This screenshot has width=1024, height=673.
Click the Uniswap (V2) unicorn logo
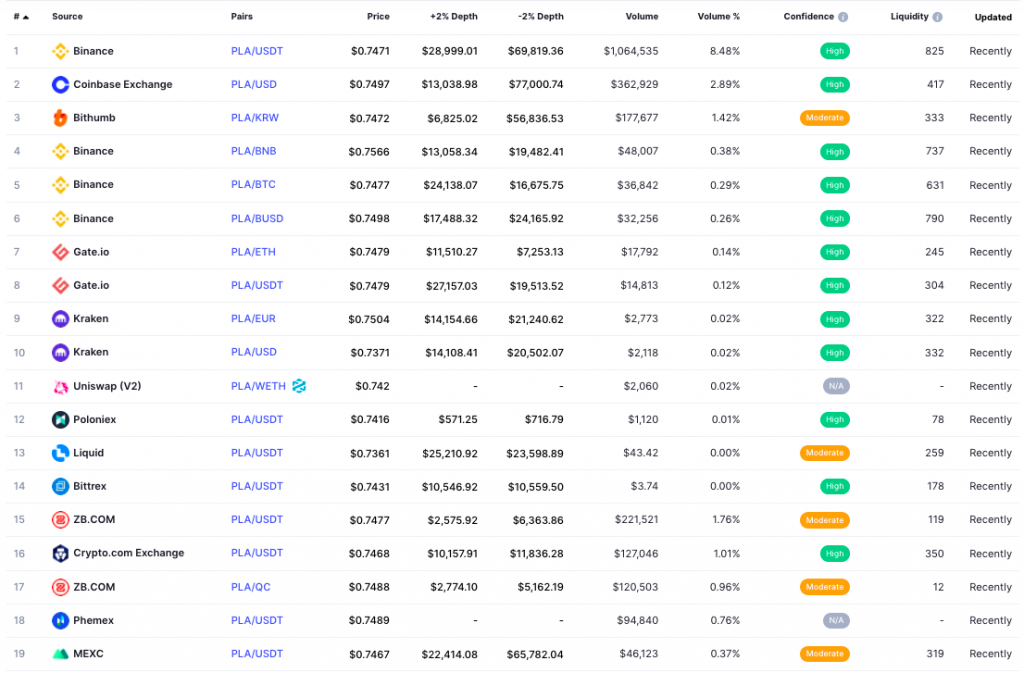click(x=60, y=386)
